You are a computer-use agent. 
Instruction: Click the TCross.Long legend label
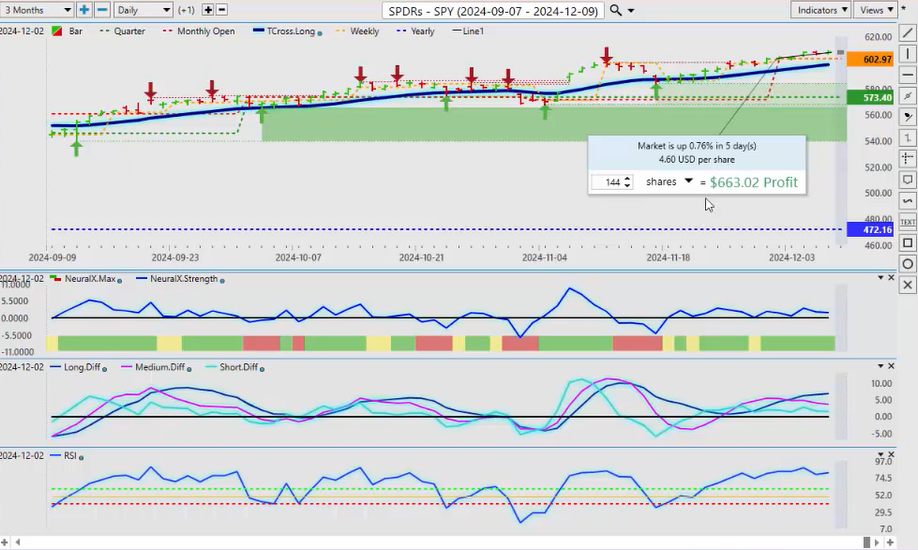coord(291,31)
